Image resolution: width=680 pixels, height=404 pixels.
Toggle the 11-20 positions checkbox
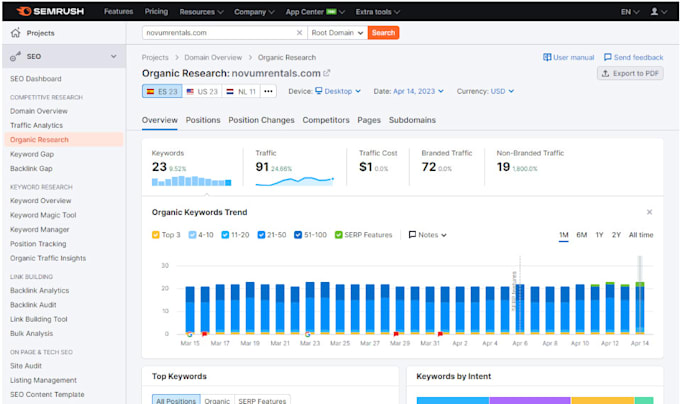coord(225,235)
